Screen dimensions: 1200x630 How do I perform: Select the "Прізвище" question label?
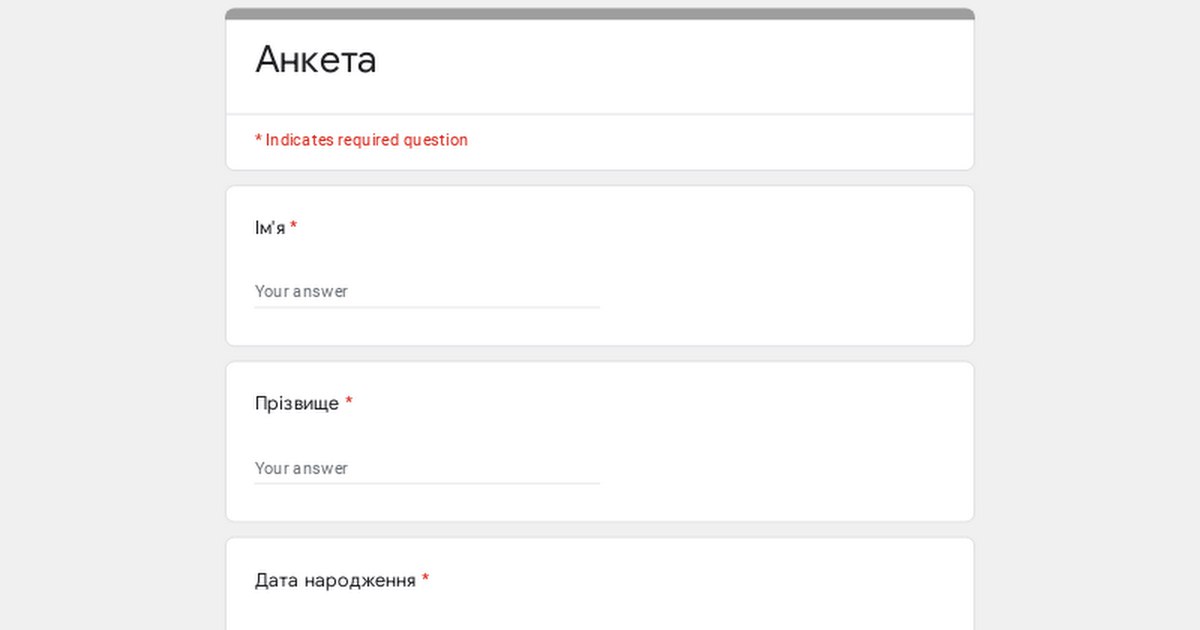pos(297,404)
